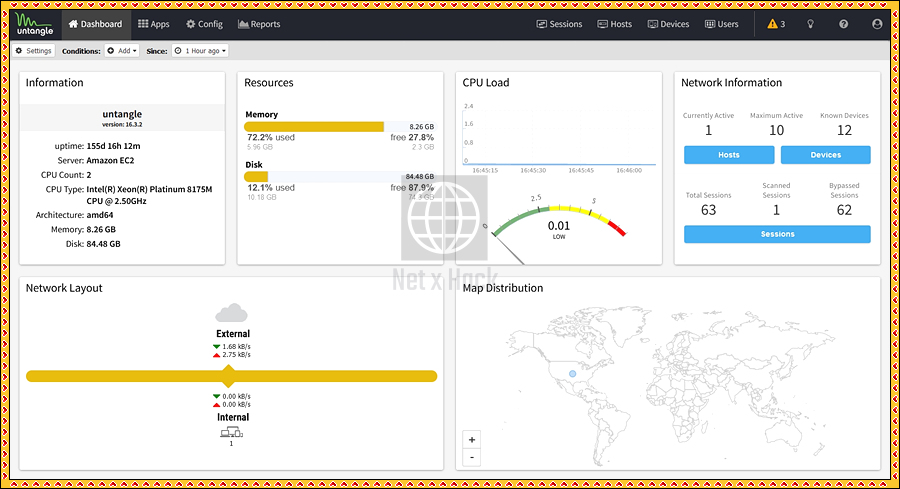900x489 pixels.
Task: Zoom in on the map
Action: click(x=472, y=440)
